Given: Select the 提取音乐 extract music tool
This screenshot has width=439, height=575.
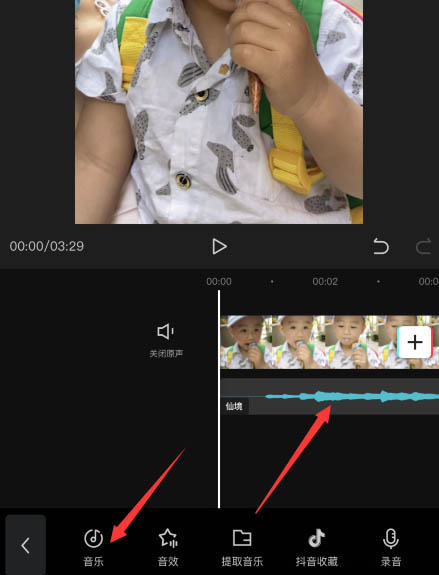Looking at the screenshot, I should (242, 547).
